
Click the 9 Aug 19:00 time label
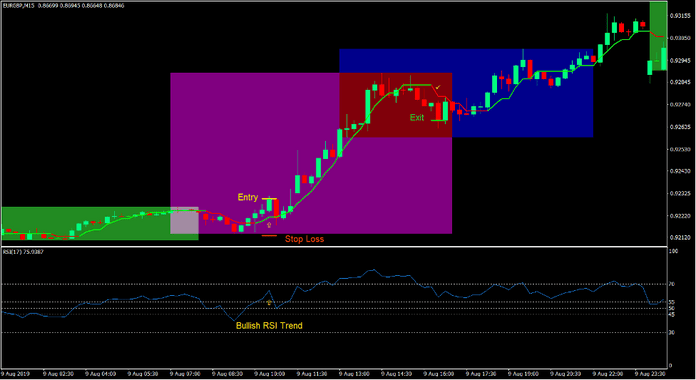(x=523, y=374)
